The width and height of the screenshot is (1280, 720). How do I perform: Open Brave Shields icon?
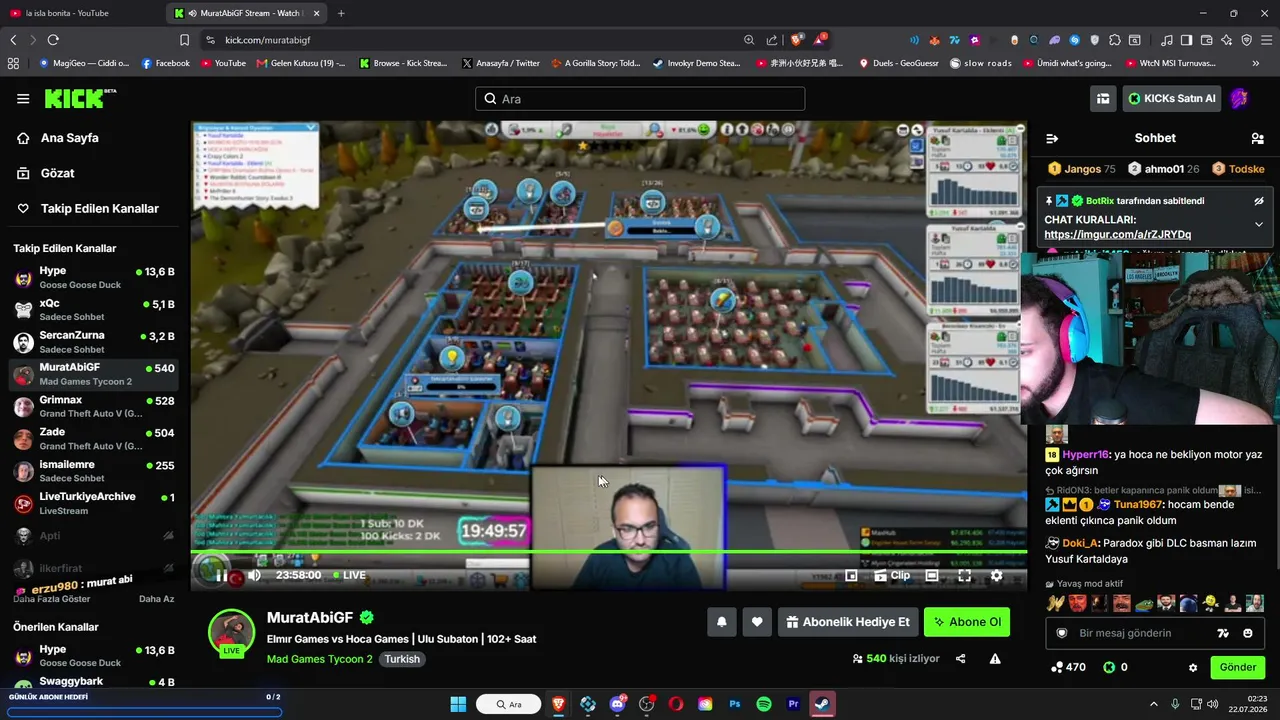coord(797,40)
